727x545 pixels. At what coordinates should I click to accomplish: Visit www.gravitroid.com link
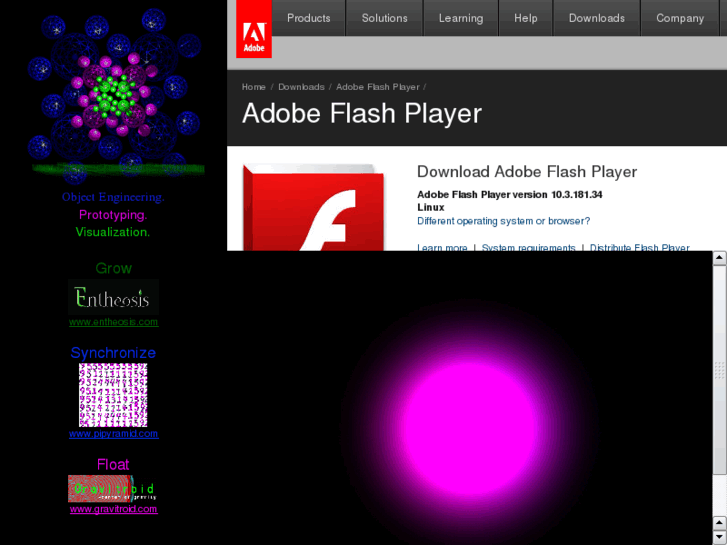[114, 509]
